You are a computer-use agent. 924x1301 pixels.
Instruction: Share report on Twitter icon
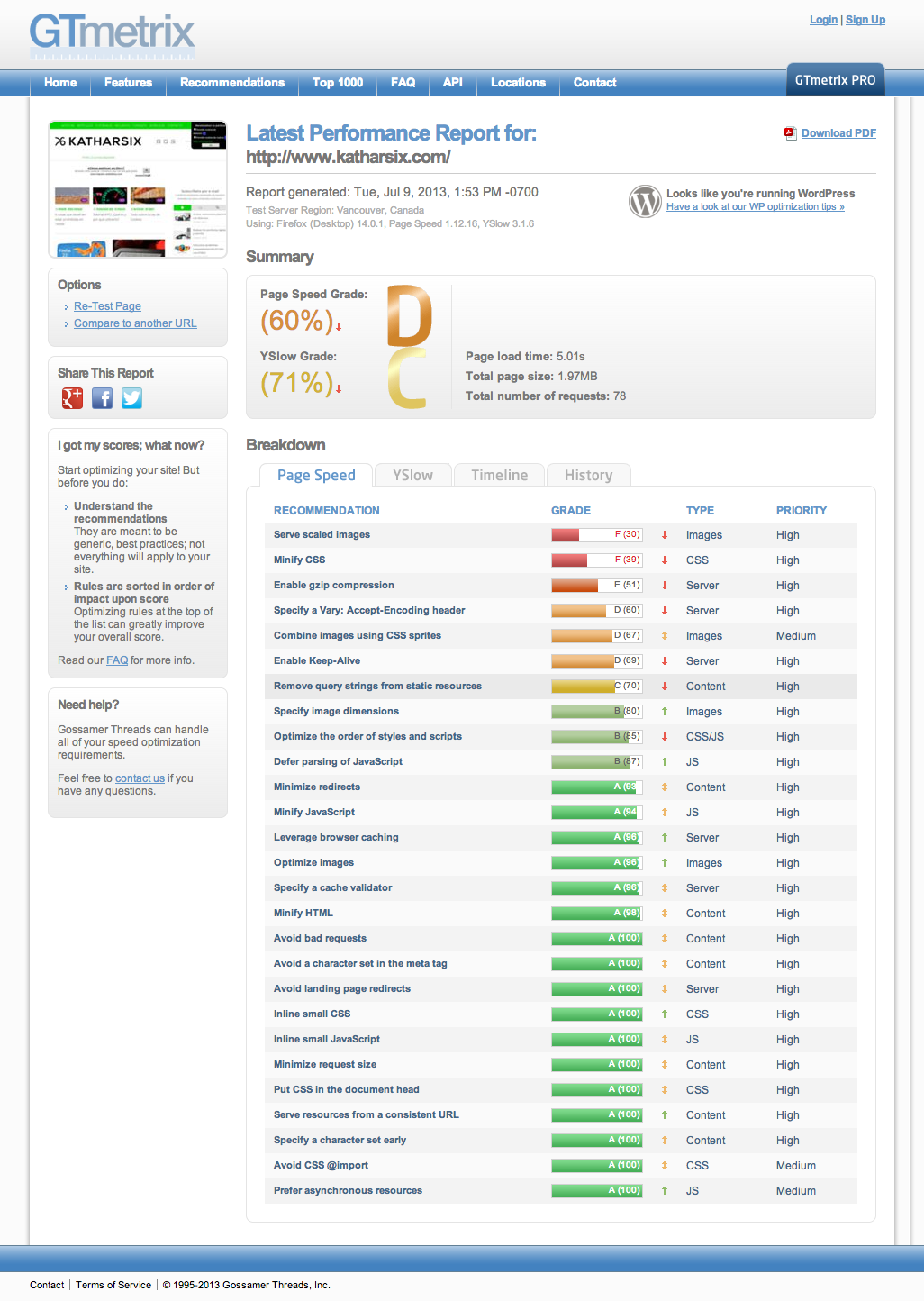(132, 398)
